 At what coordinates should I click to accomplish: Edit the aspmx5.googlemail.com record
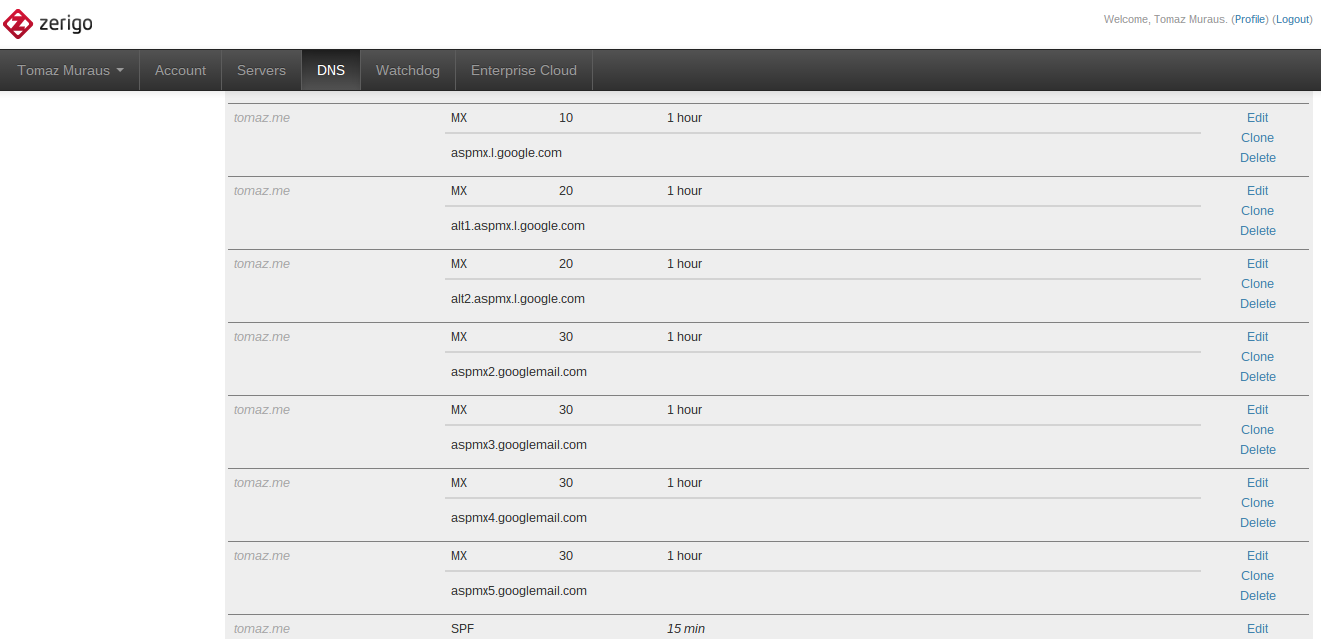[1257, 555]
